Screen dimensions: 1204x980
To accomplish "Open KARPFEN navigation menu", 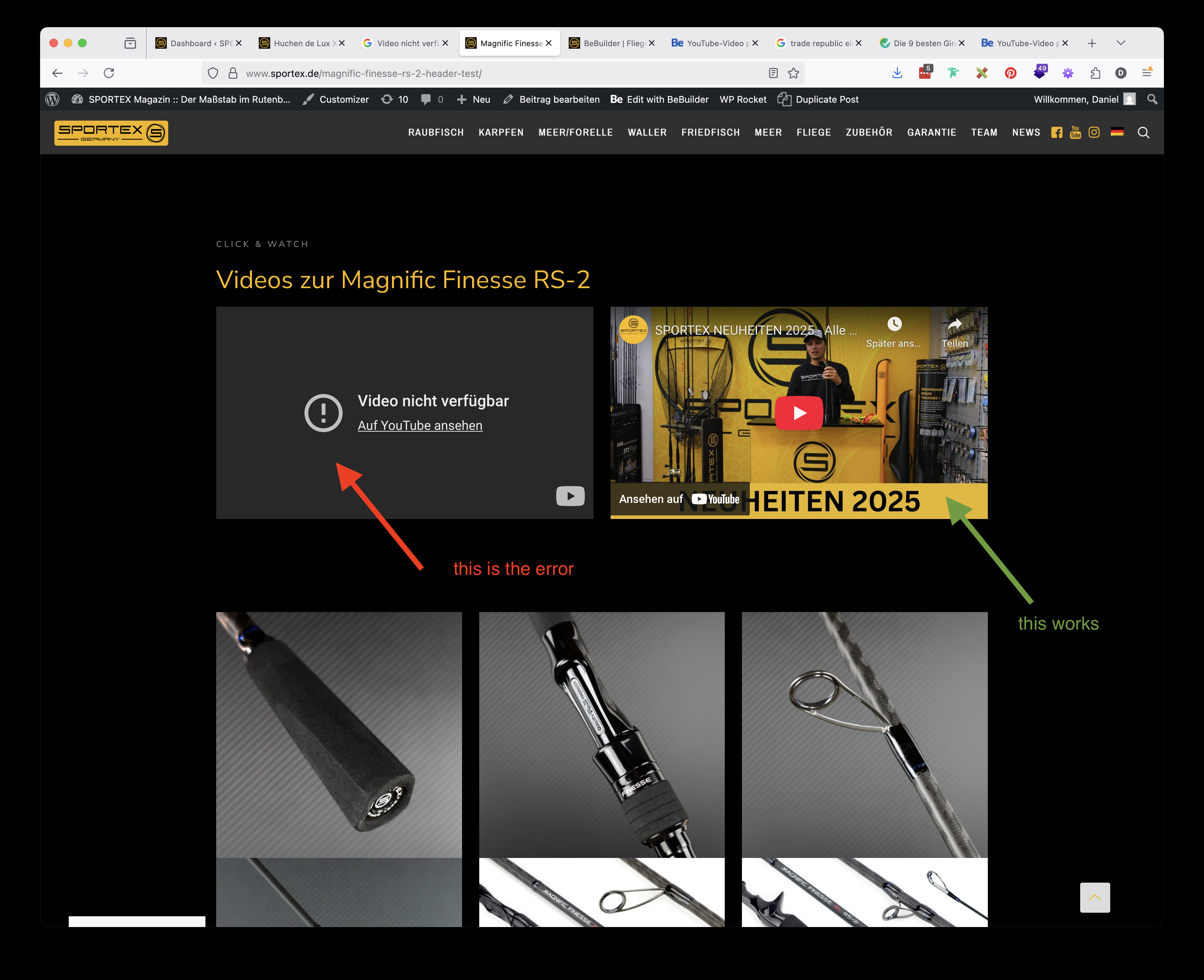I will [501, 133].
